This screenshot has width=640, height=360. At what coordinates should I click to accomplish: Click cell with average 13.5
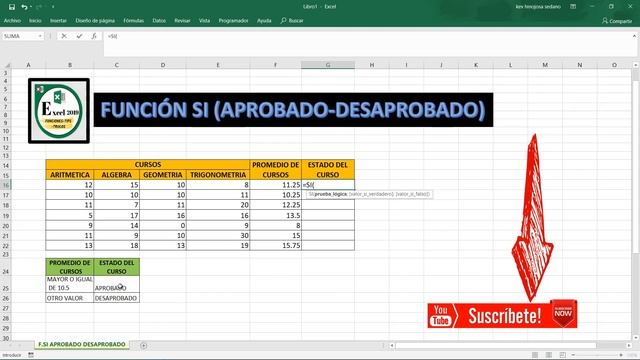tap(276, 216)
